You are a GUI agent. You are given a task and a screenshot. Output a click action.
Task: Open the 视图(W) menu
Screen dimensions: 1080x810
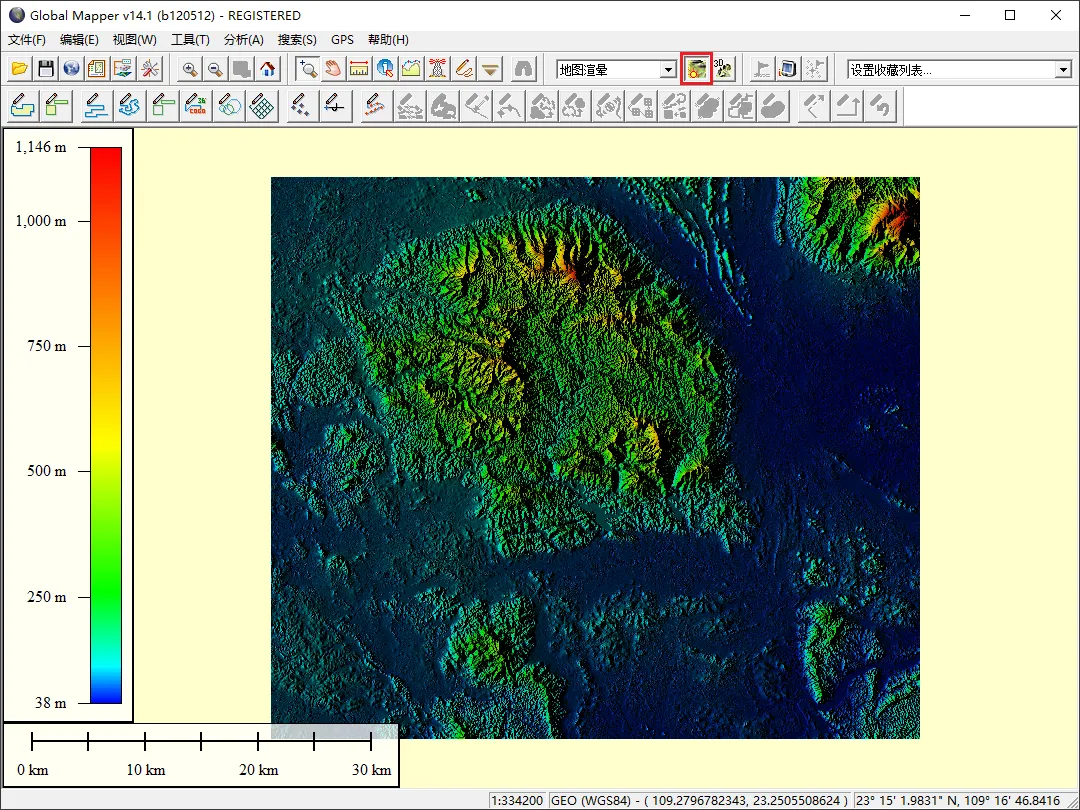point(134,40)
